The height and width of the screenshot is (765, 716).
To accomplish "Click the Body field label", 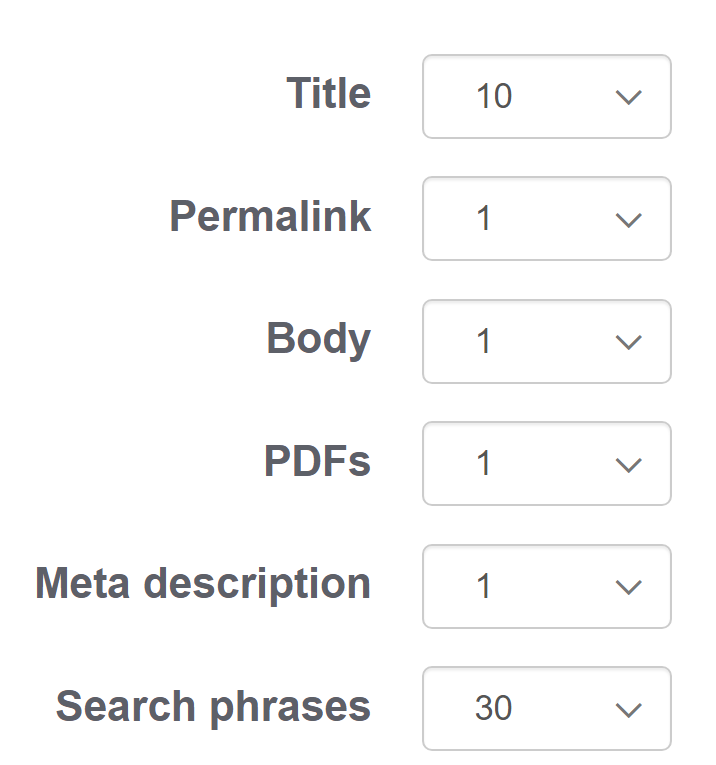I will pyautogui.click(x=318, y=339).
